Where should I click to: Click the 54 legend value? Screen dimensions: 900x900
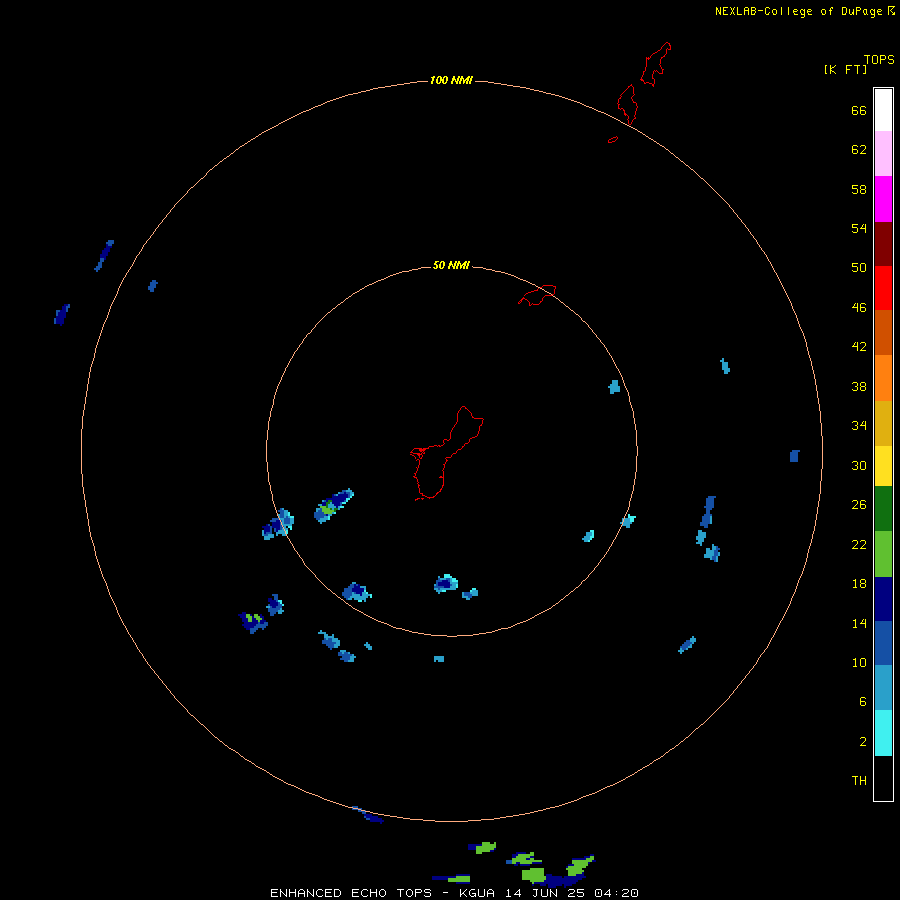[859, 228]
